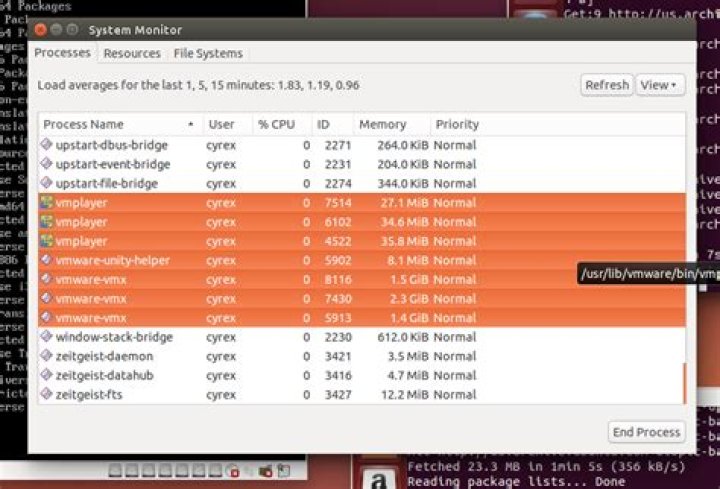Click the 1.5 GiB memory value
This screenshot has width=720, height=489.
point(409,279)
